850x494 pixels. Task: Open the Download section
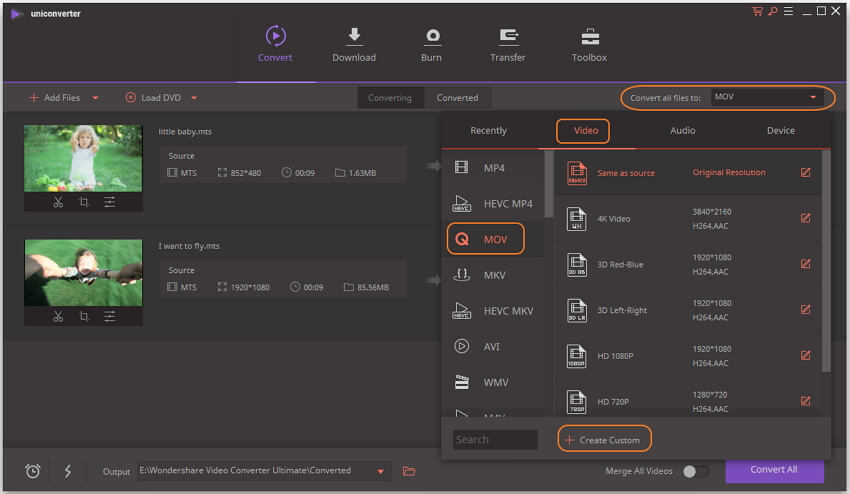tap(354, 44)
